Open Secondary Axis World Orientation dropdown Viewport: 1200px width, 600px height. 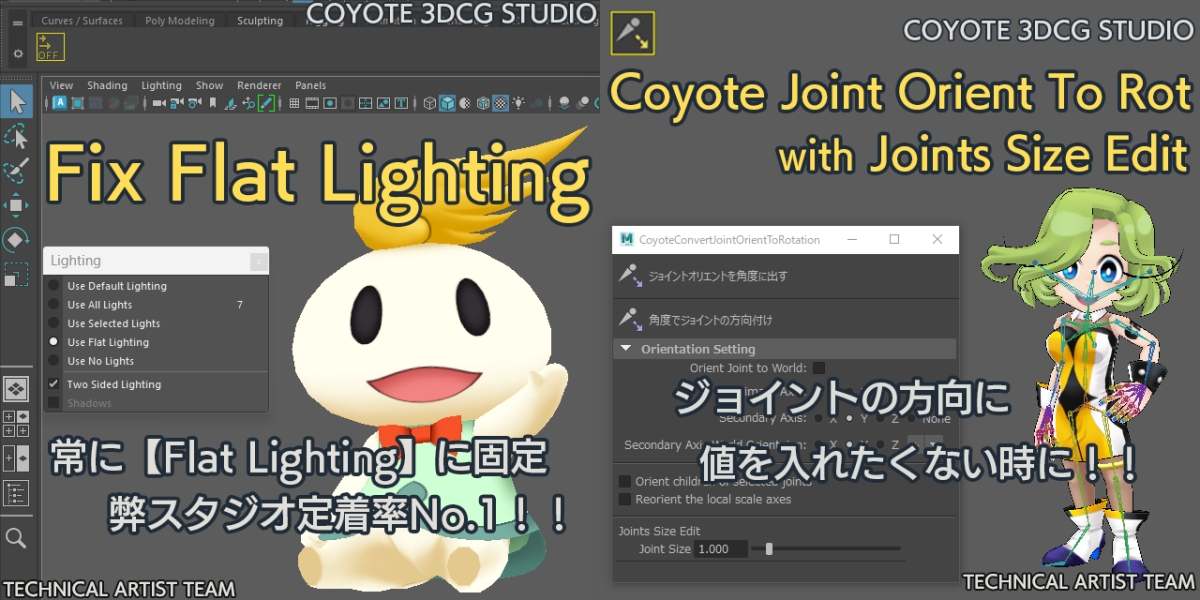click(924, 444)
